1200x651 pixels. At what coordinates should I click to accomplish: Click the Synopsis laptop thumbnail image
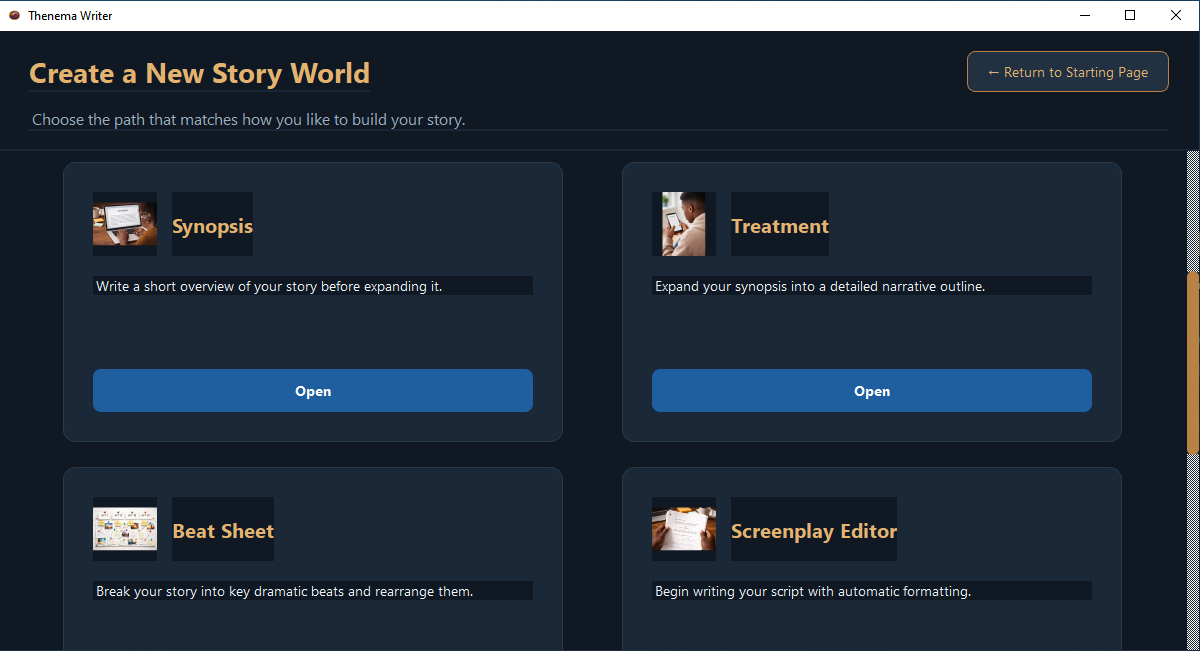125,224
